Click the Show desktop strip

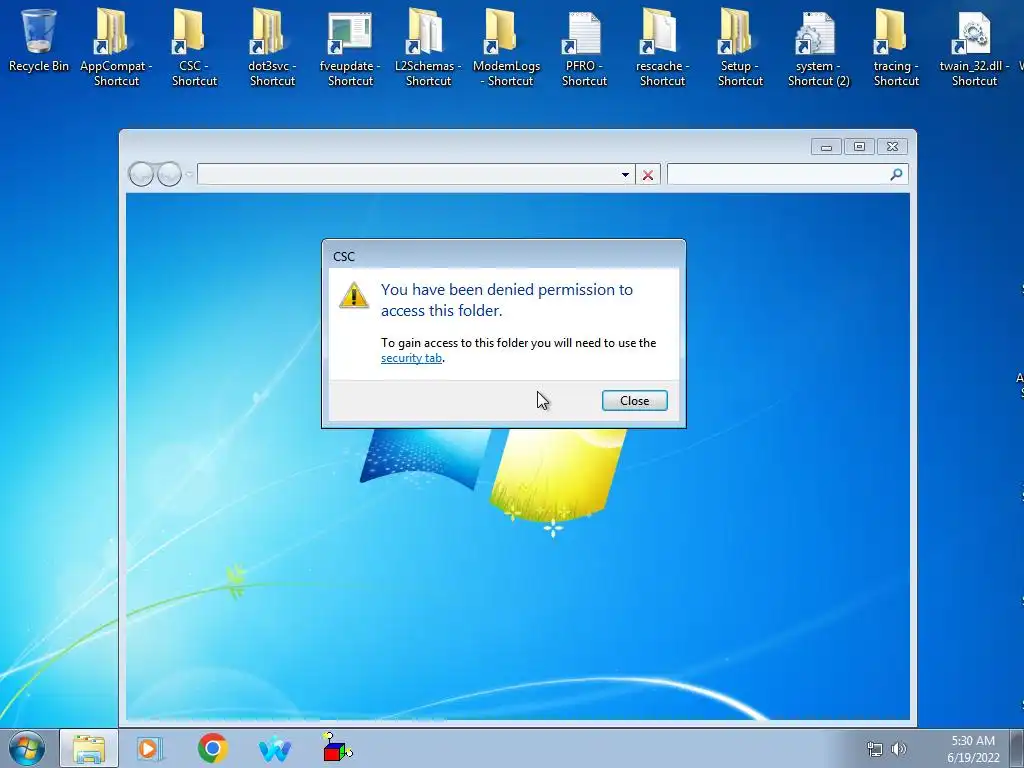pos(1017,748)
